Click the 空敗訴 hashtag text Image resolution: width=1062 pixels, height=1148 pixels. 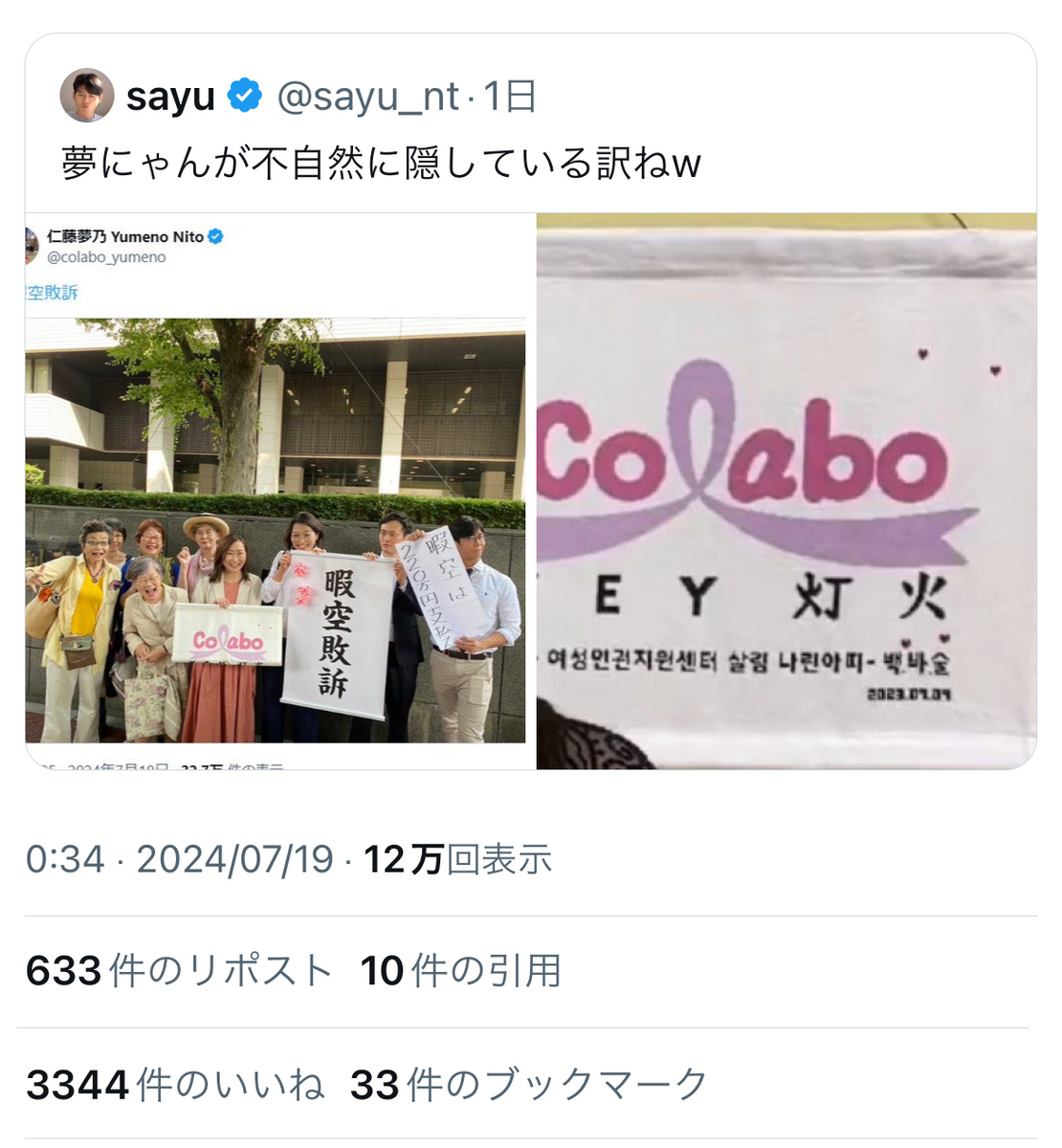tap(53, 293)
